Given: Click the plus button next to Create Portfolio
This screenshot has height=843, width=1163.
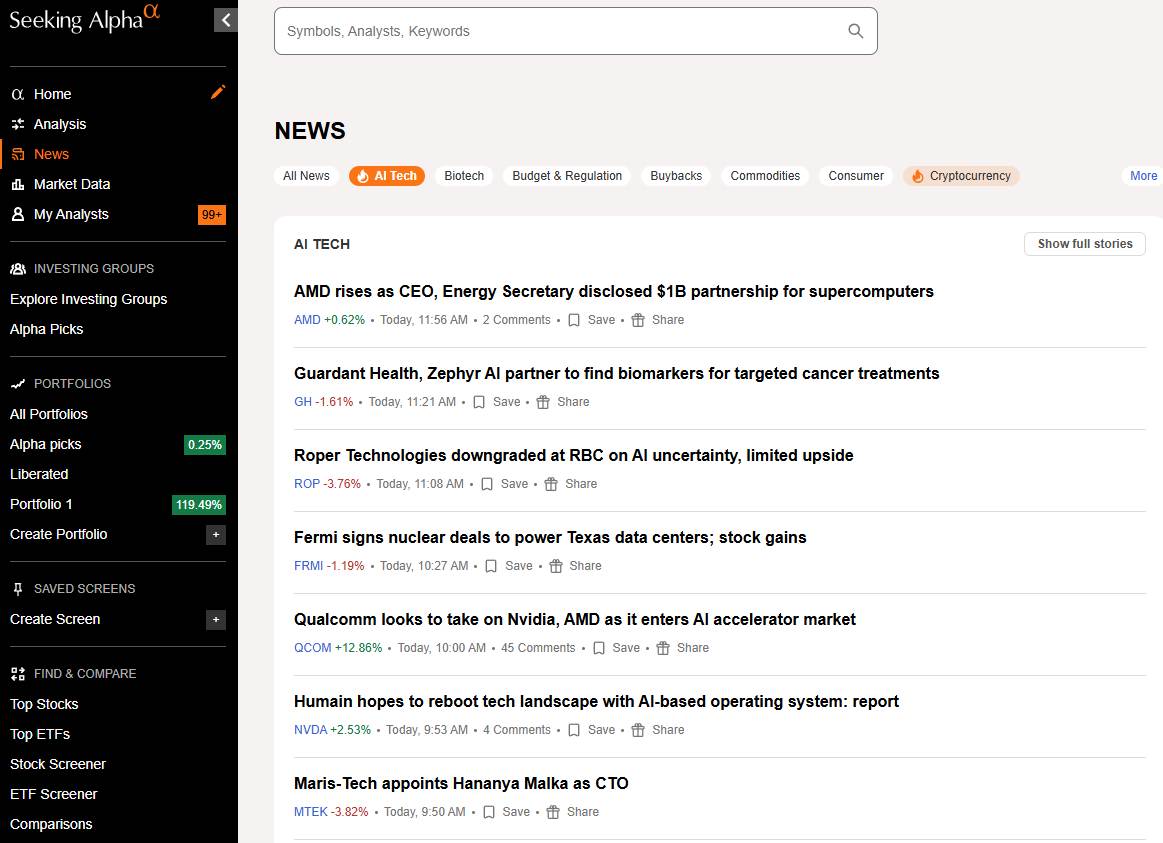Looking at the screenshot, I should coord(215,535).
